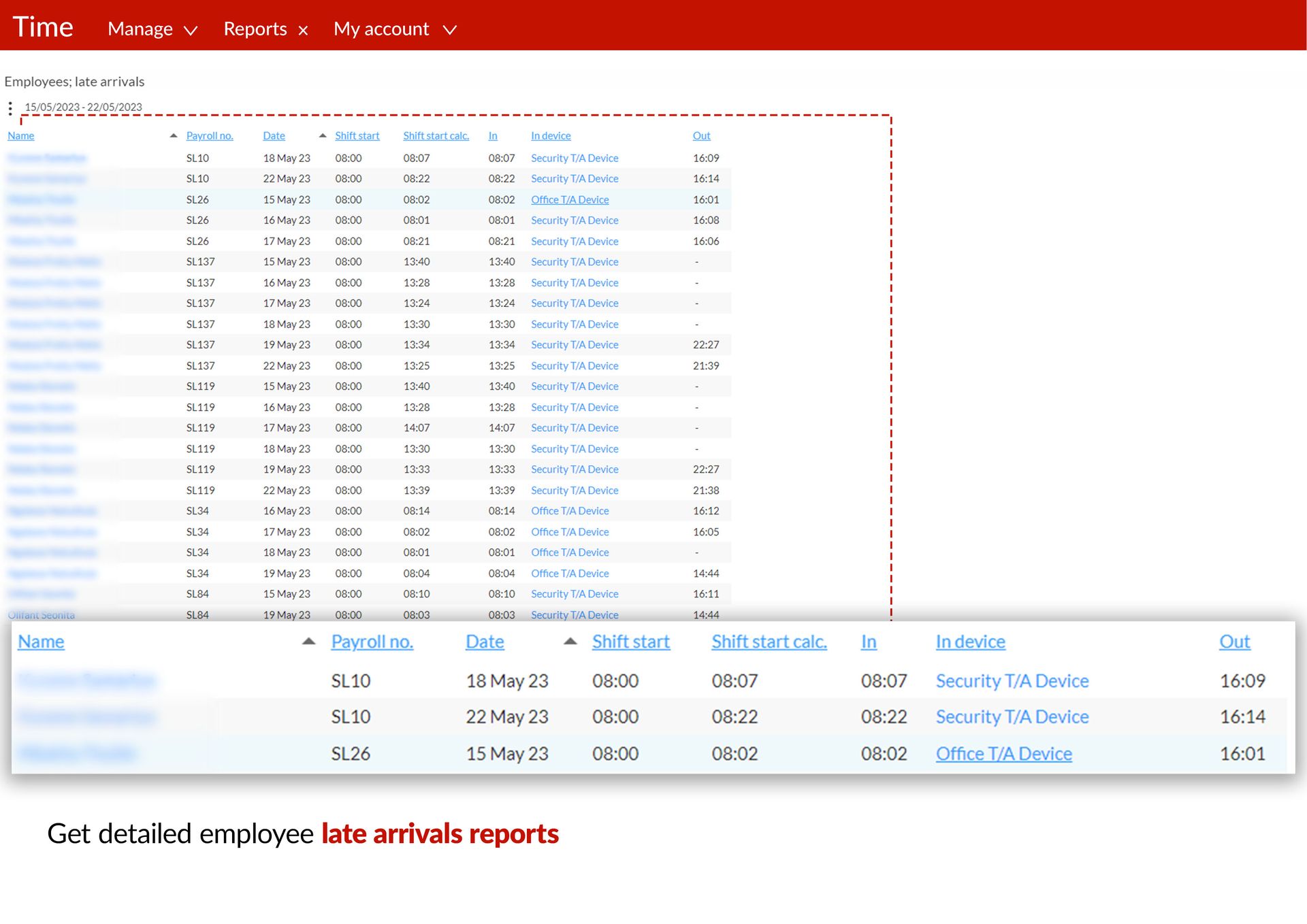Click the 15/05/2023 - 22/05/2023 date range
Screen dimensions: 1307x924
[x=83, y=107]
